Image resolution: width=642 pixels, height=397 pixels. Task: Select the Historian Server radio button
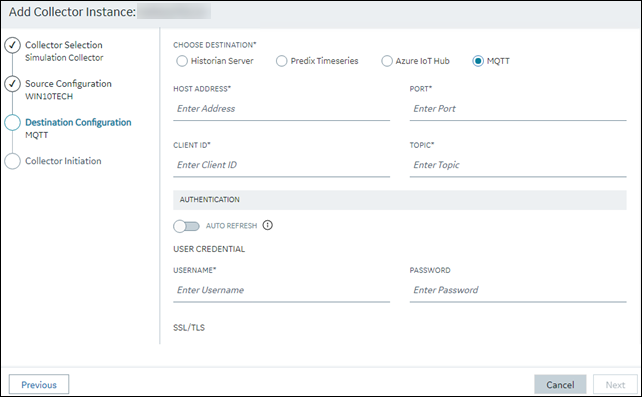tap(182, 61)
